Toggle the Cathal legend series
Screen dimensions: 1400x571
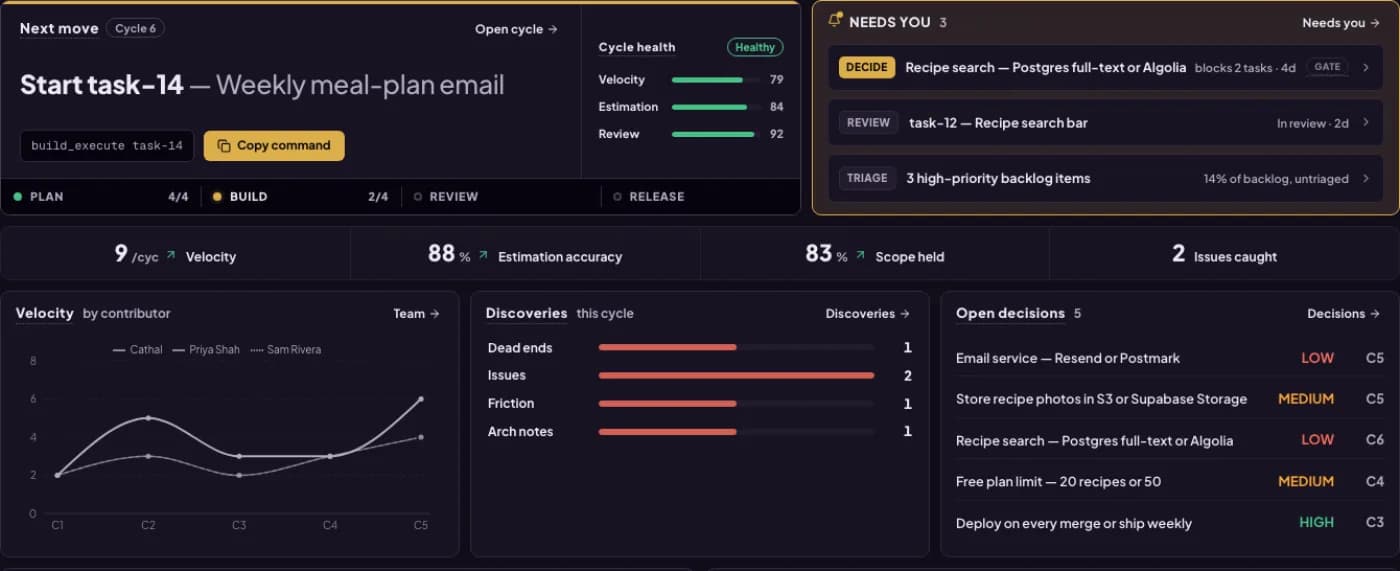137,350
